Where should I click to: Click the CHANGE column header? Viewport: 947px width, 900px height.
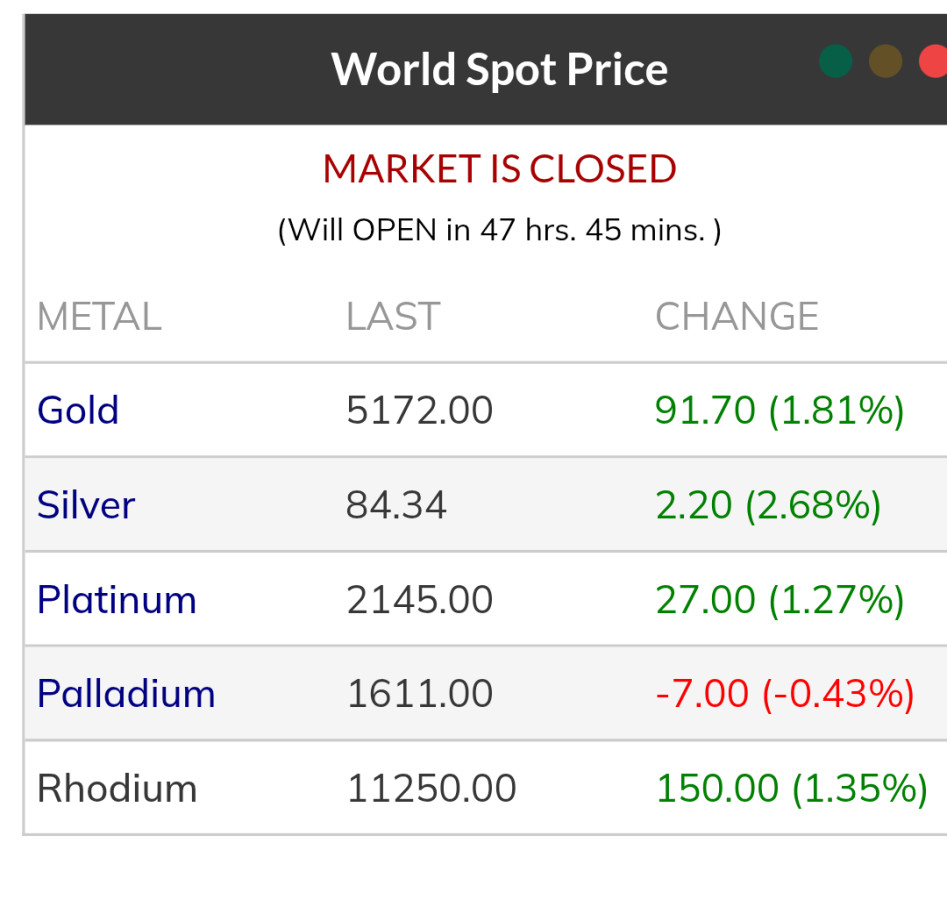point(737,317)
